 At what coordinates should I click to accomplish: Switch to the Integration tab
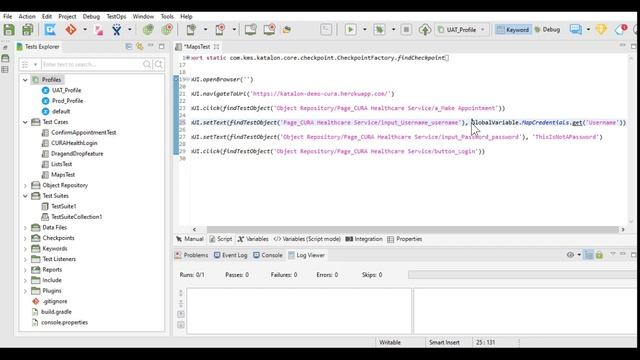coord(364,239)
